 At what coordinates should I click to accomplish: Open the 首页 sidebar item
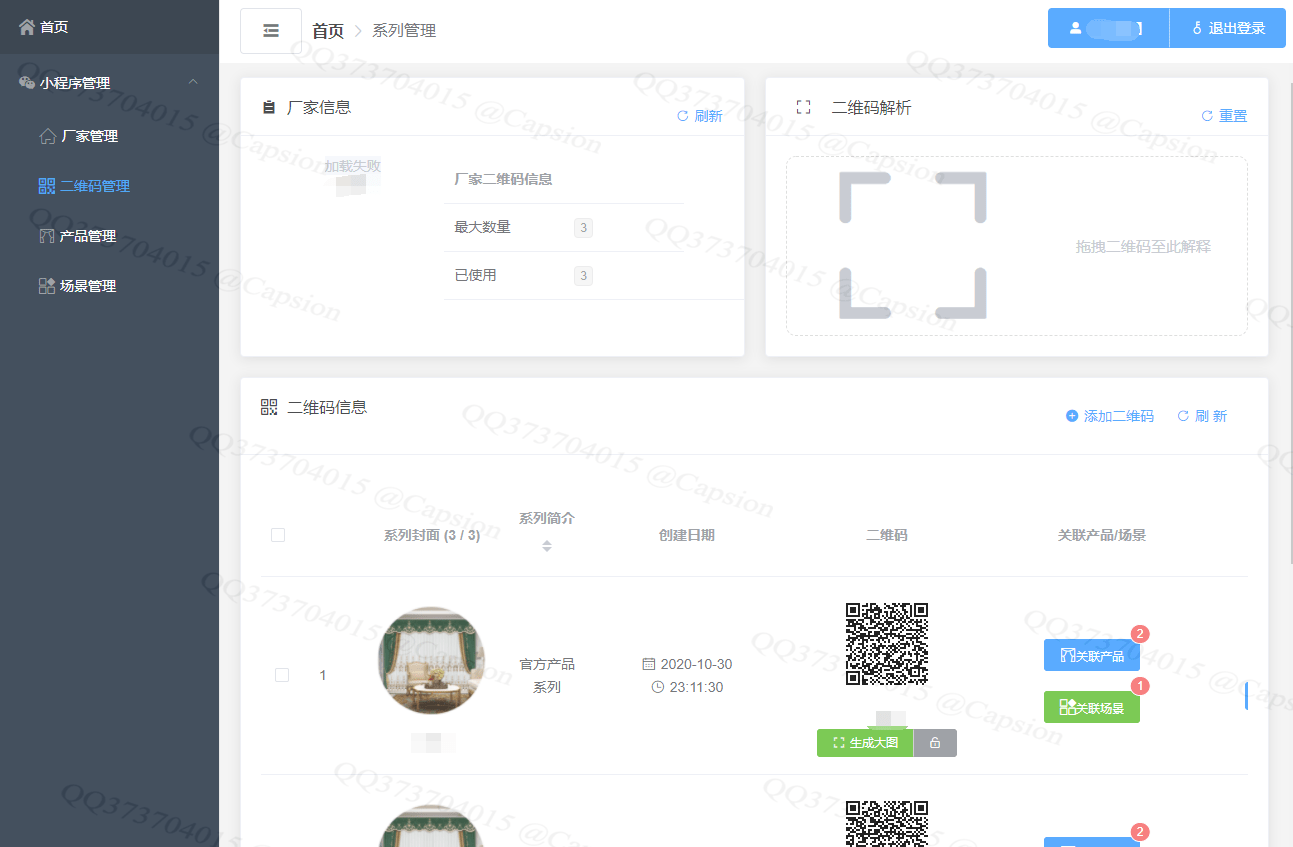pos(109,27)
